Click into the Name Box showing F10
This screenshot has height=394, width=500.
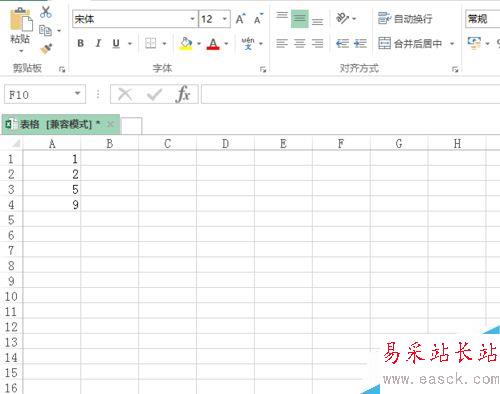[39, 94]
